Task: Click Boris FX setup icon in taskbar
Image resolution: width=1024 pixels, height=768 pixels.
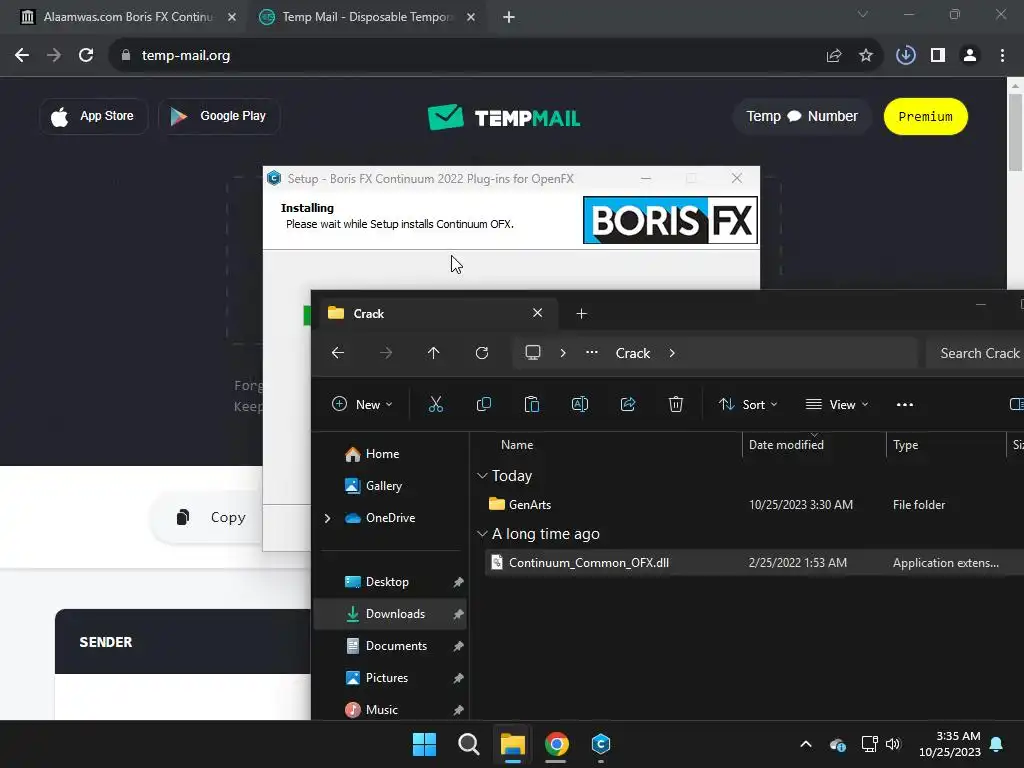Action: point(601,744)
